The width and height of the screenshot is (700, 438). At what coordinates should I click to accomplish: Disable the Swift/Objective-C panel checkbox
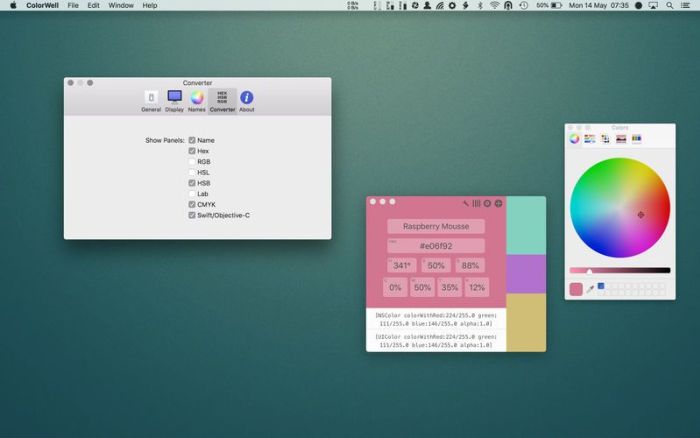coord(192,215)
